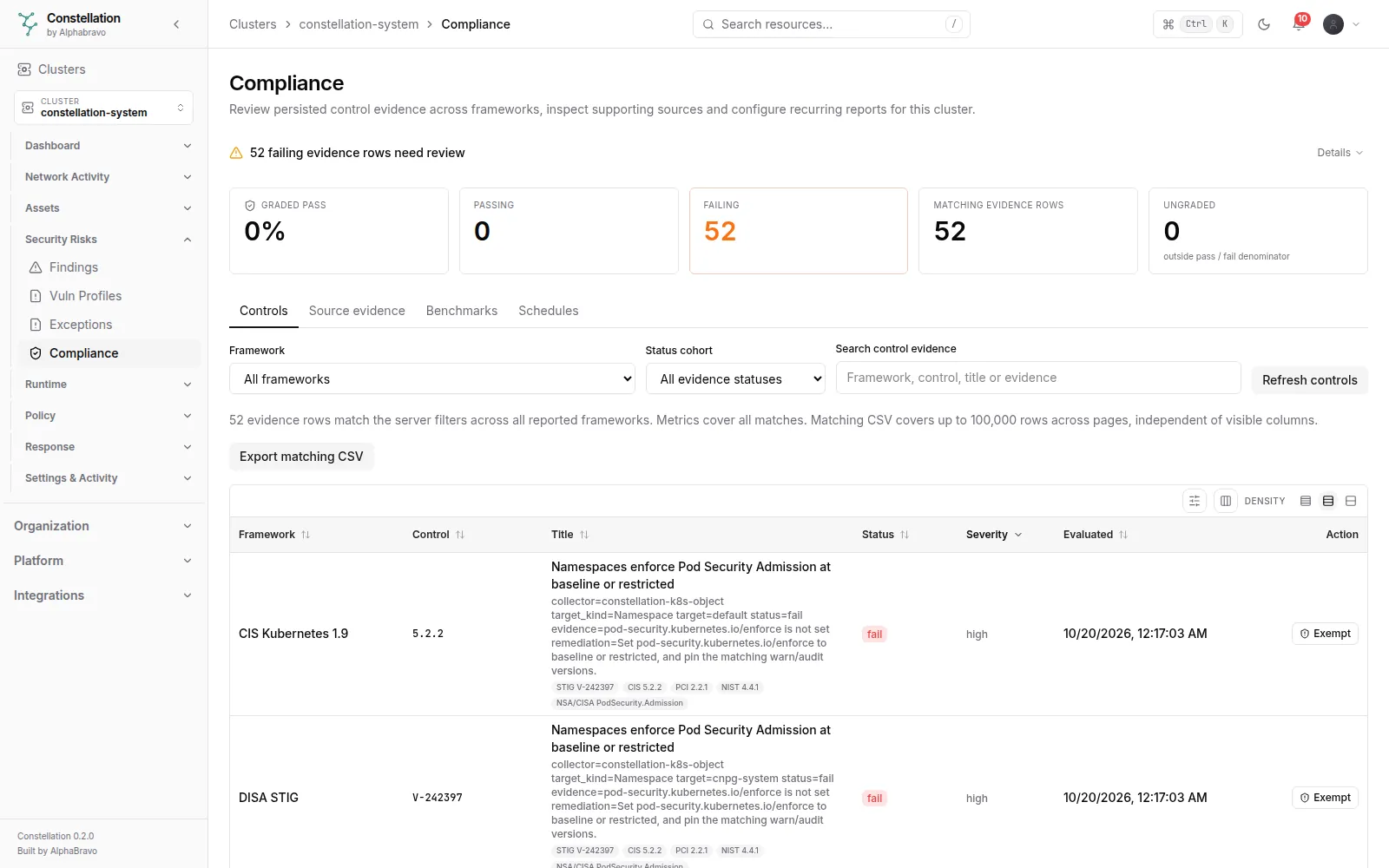Open the cluster selector constellation-system
Screen dimensions: 1389x868
pyautogui.click(x=103, y=108)
